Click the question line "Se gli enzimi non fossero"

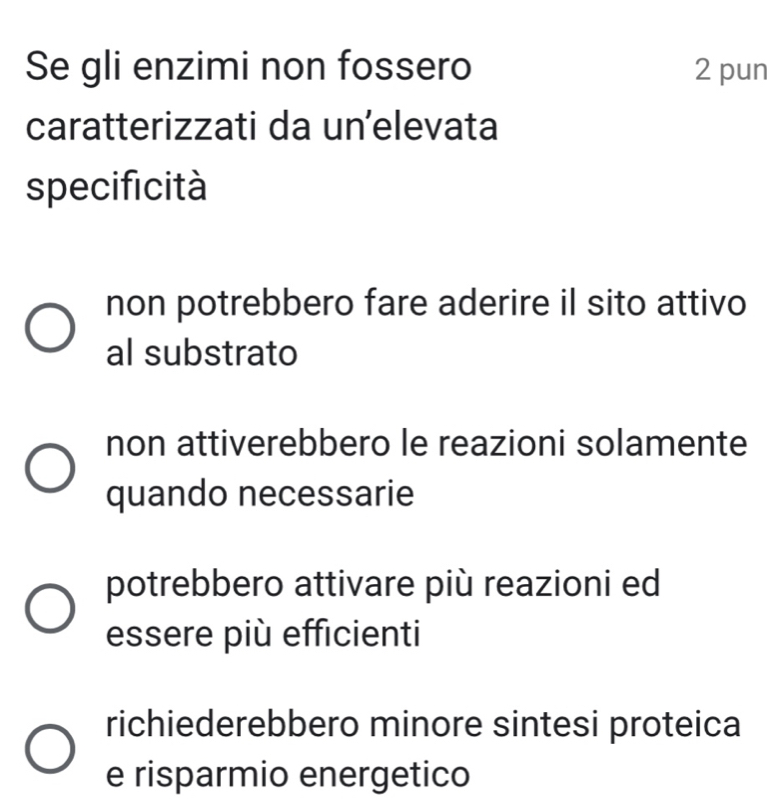pyautogui.click(x=249, y=68)
